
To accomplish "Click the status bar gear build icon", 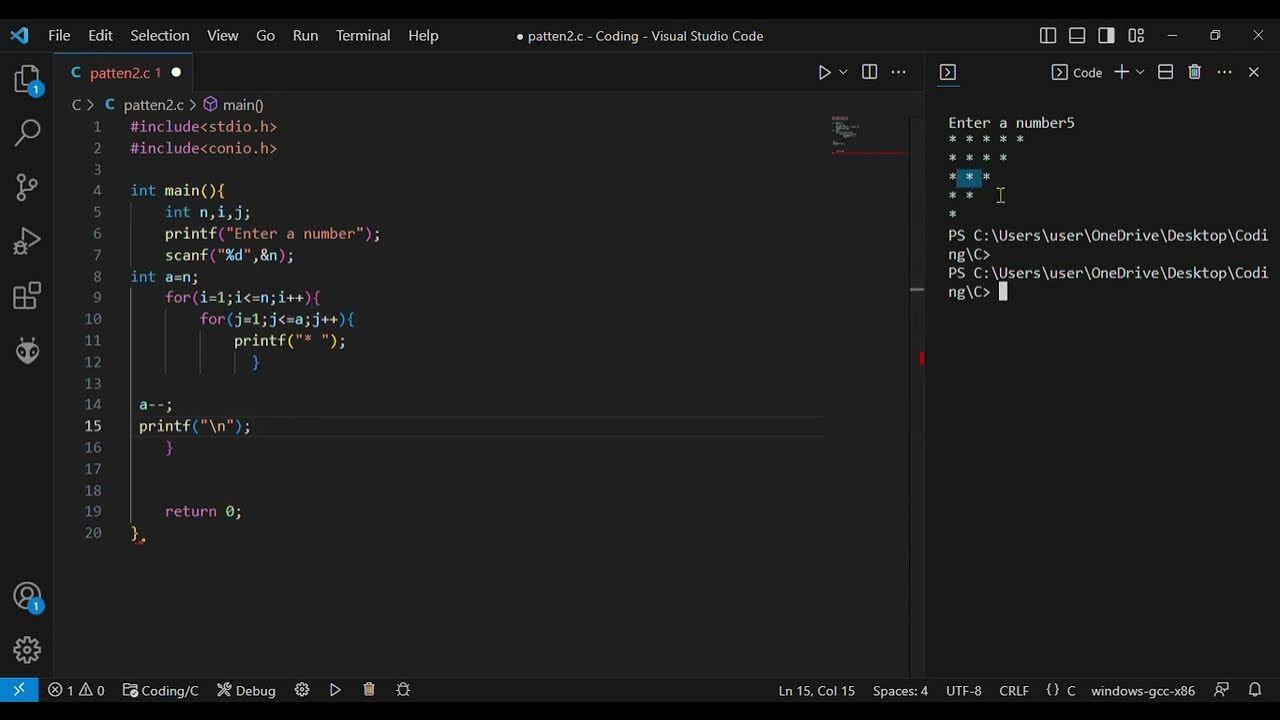I will 302,690.
